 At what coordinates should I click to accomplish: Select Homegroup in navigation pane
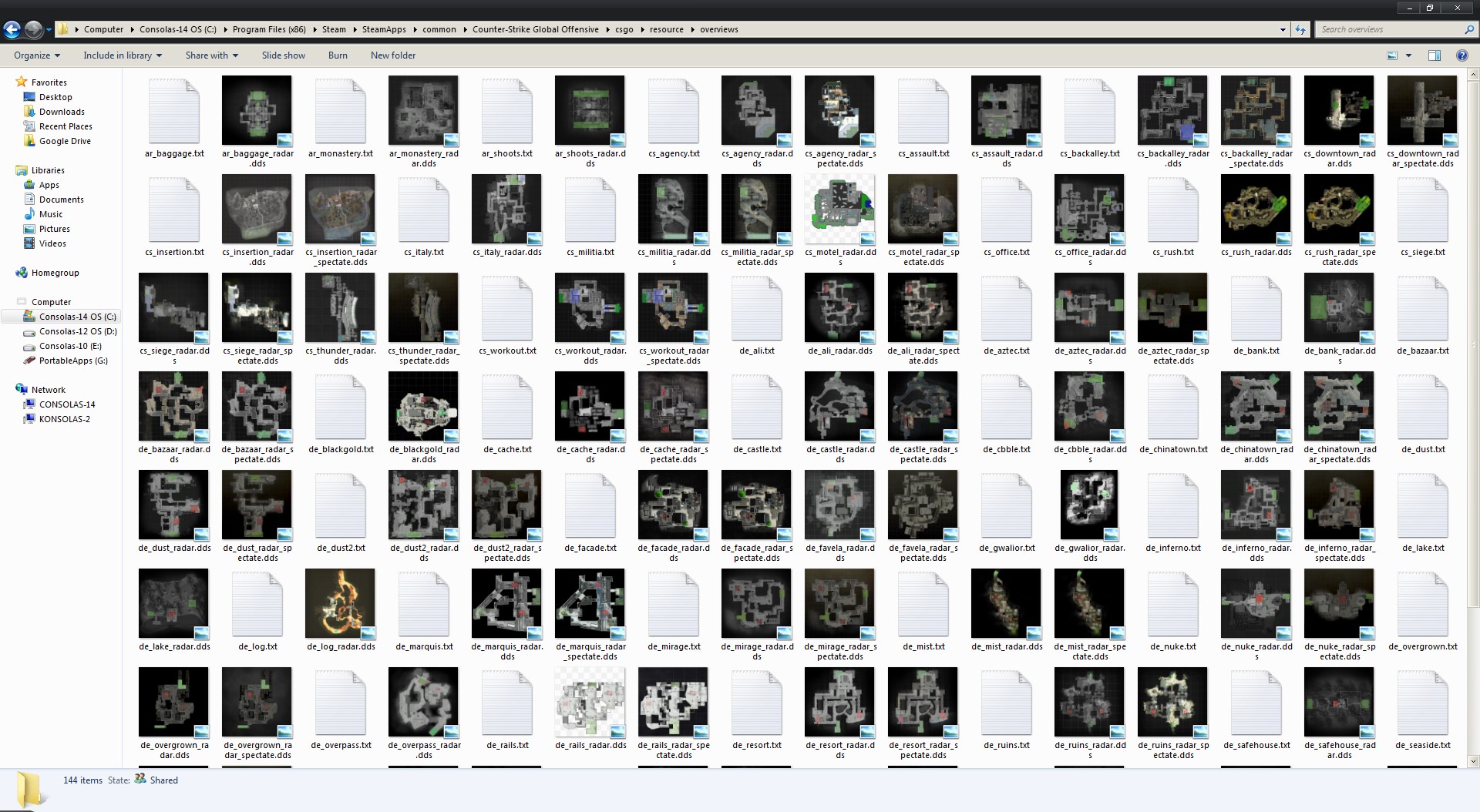(55, 273)
